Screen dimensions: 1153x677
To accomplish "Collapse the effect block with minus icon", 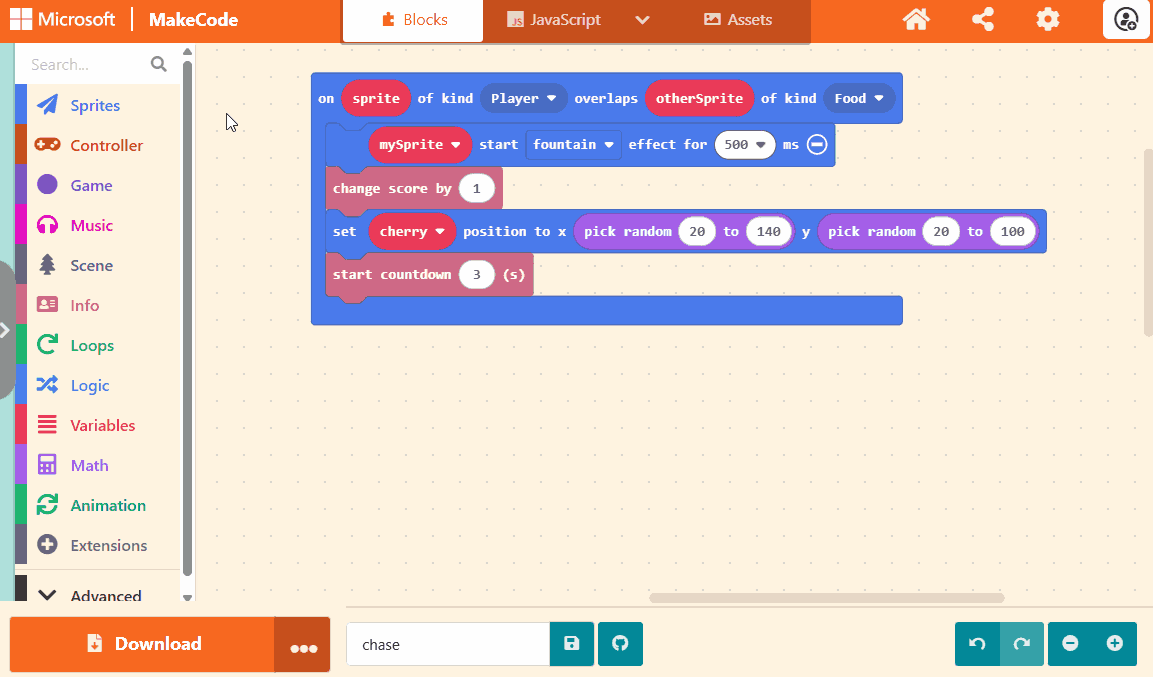I will (817, 144).
